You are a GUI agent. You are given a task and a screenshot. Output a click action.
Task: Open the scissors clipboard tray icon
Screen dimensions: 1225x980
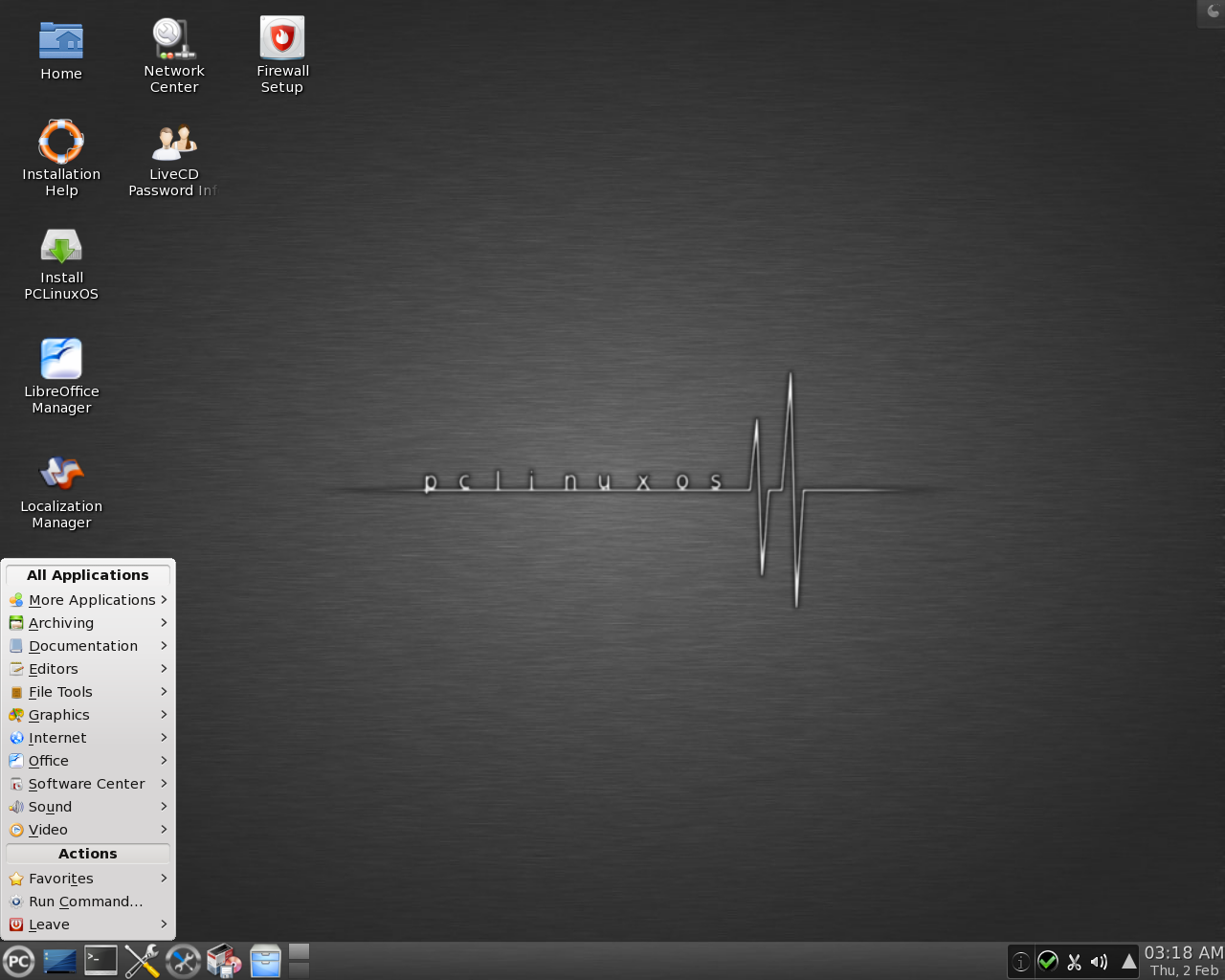(1074, 963)
